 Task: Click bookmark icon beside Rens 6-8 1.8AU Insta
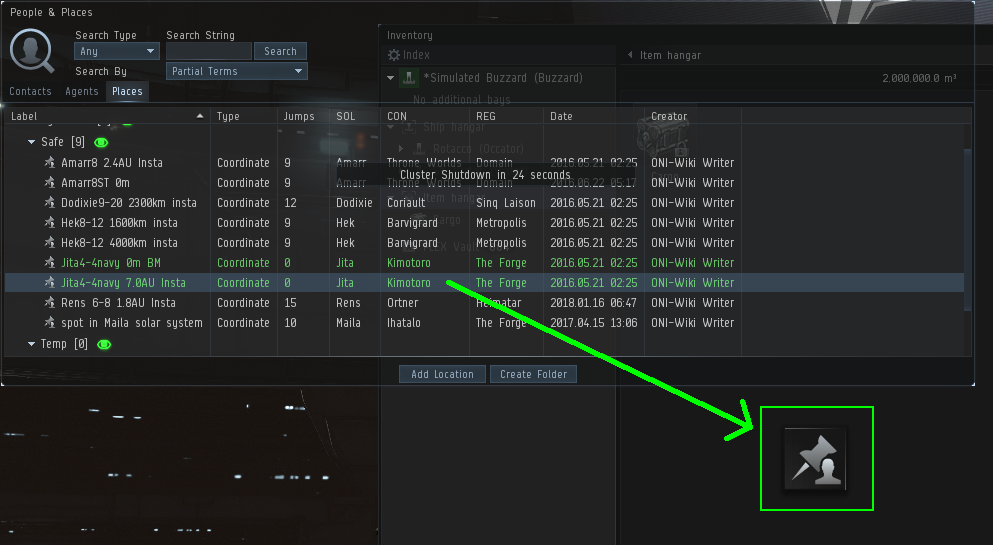tap(50, 303)
